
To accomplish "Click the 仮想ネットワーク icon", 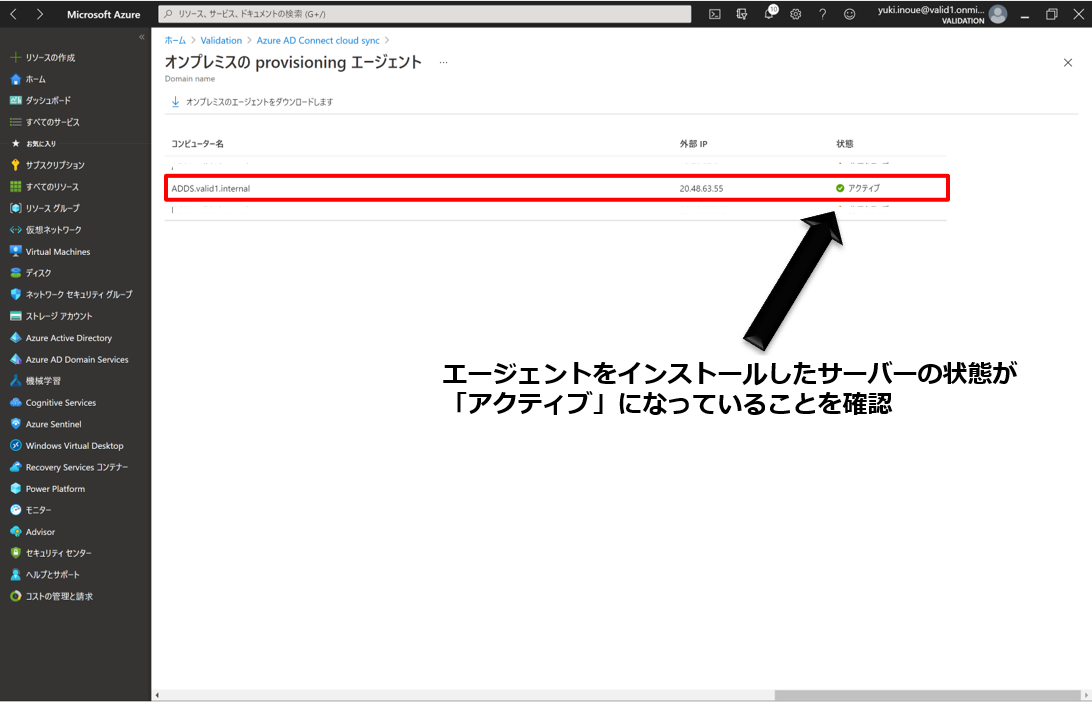I will coord(15,230).
